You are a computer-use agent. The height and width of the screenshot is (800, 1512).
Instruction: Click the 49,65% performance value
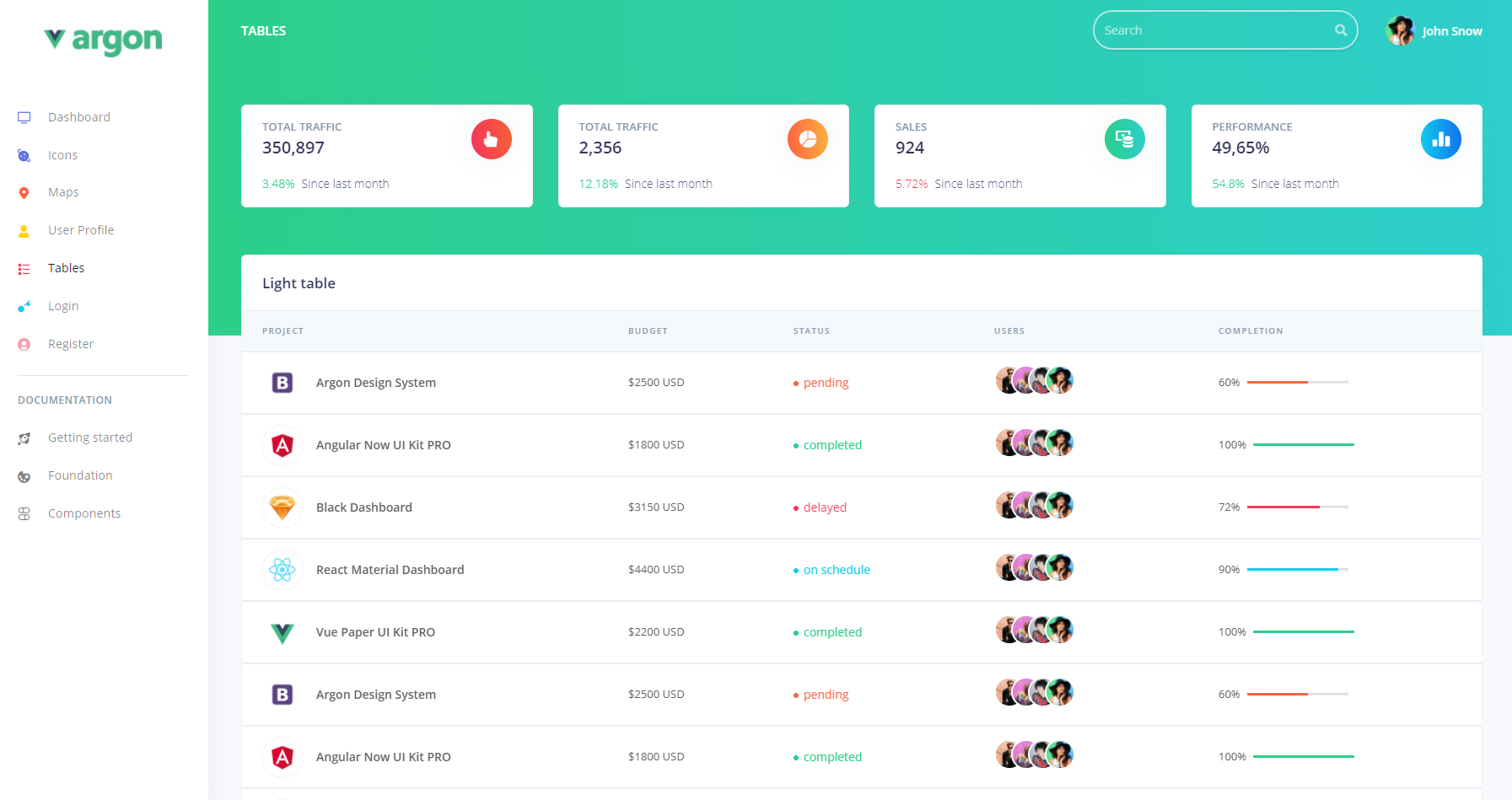click(1240, 148)
